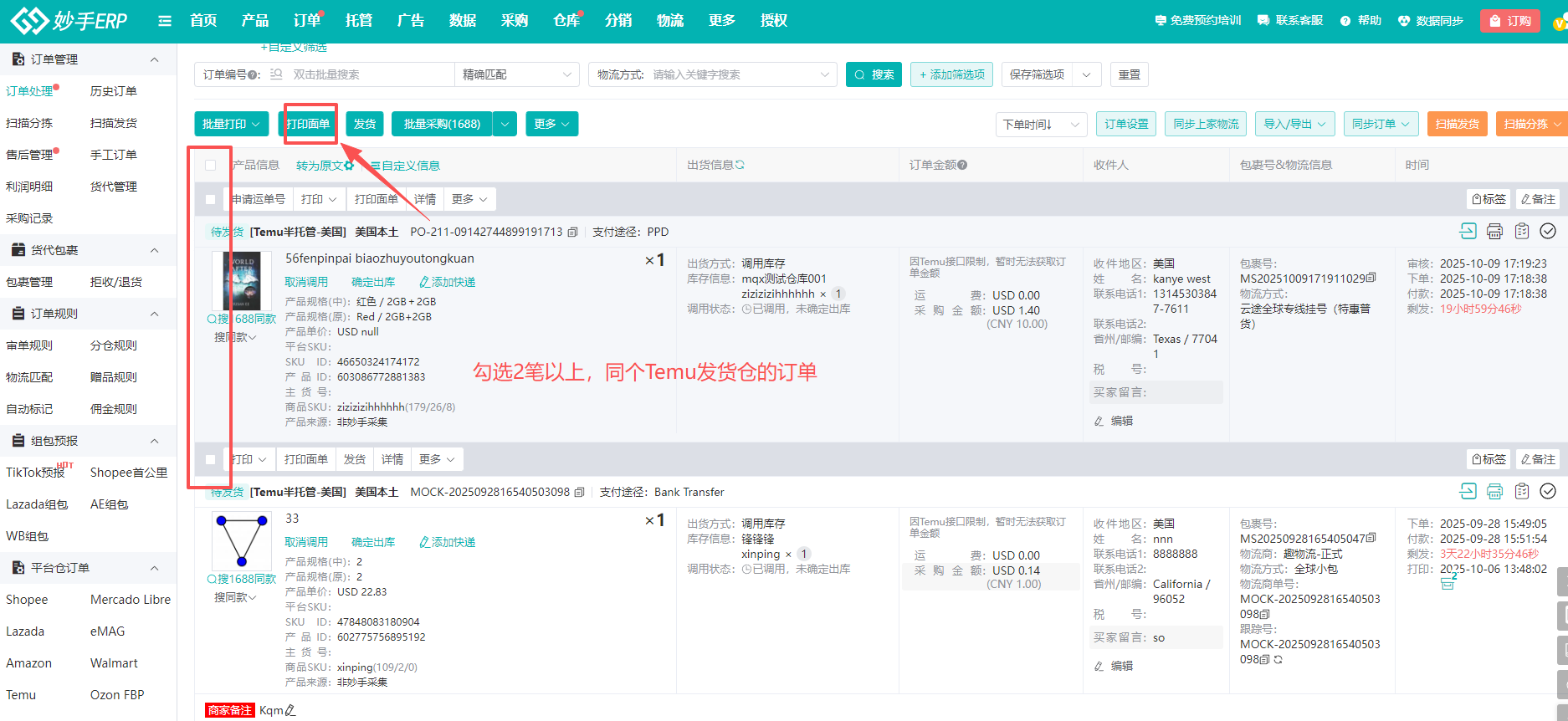Copy order number PO-211-09142744899191713 with copy icon

click(573, 233)
